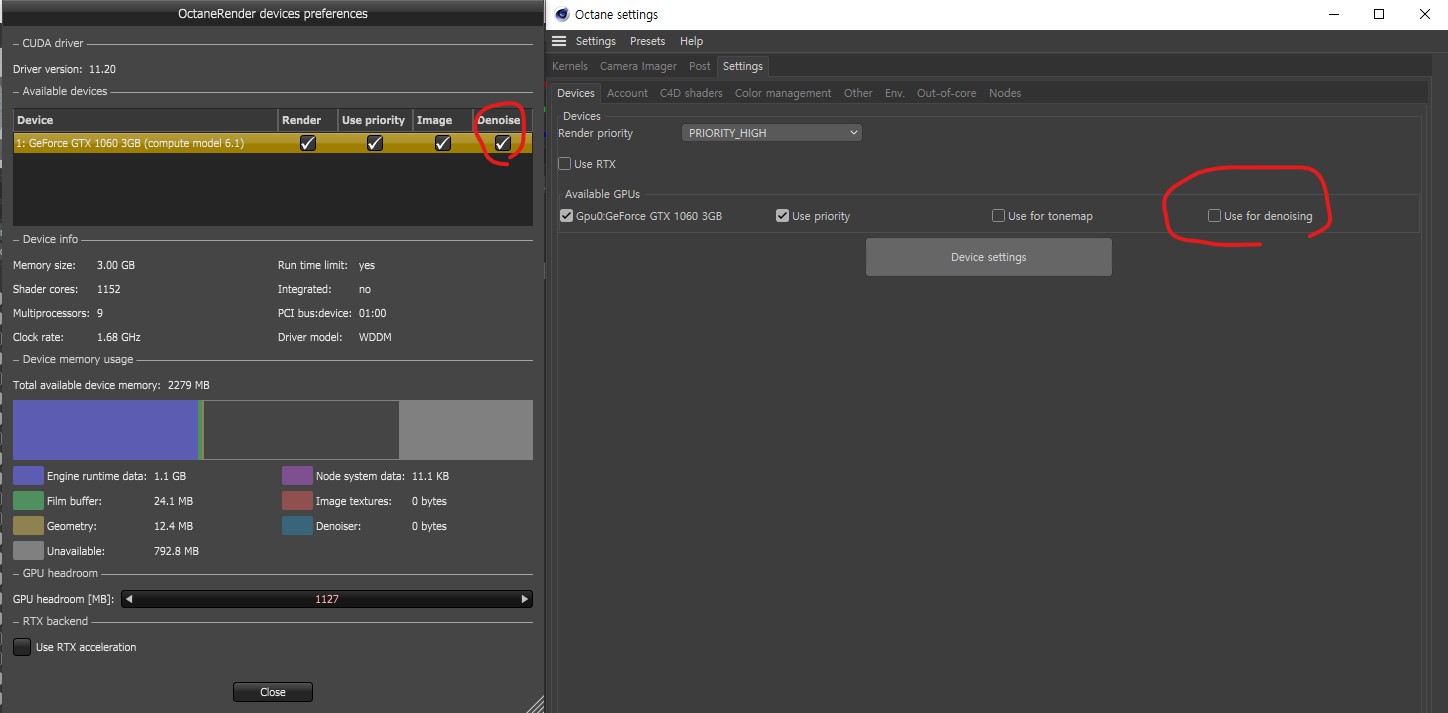Open the Env. sub-tab

895,93
